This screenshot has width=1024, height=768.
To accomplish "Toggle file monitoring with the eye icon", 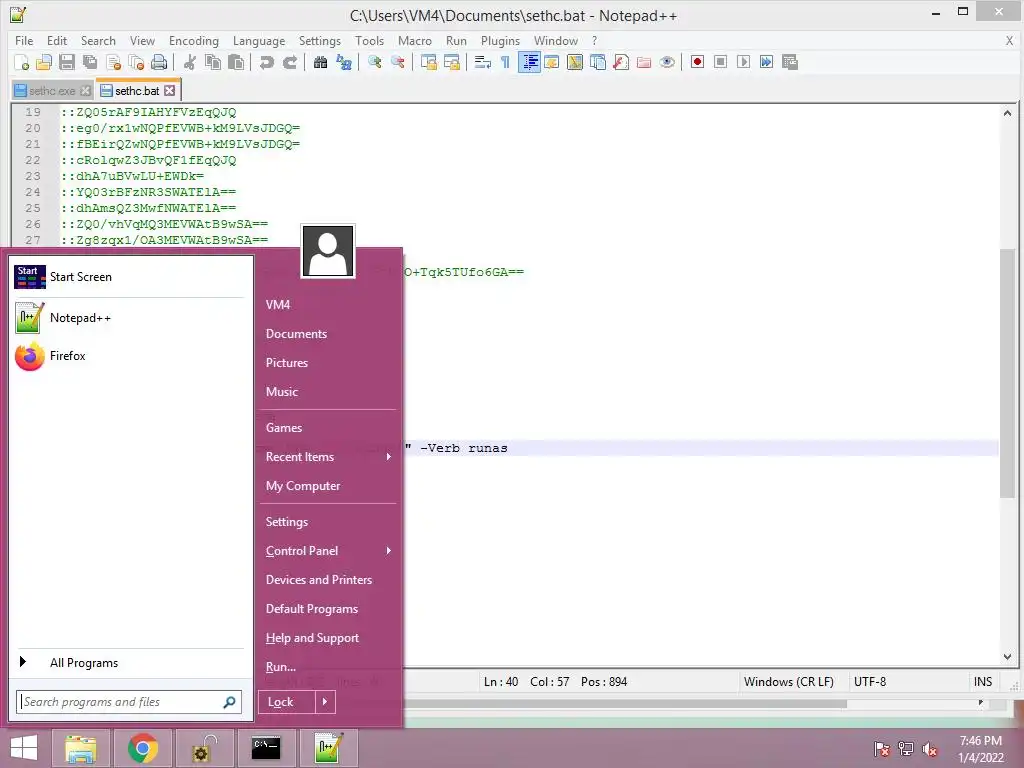I will pyautogui.click(x=667, y=62).
